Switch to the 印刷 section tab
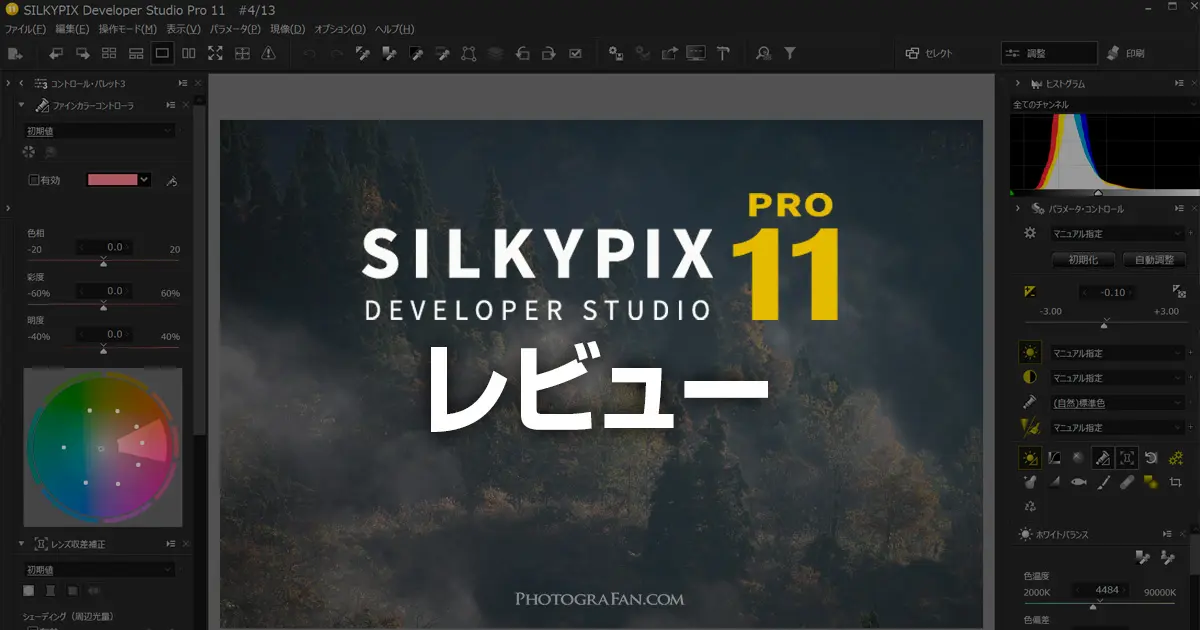The image size is (1200, 630). (x=1126, y=53)
